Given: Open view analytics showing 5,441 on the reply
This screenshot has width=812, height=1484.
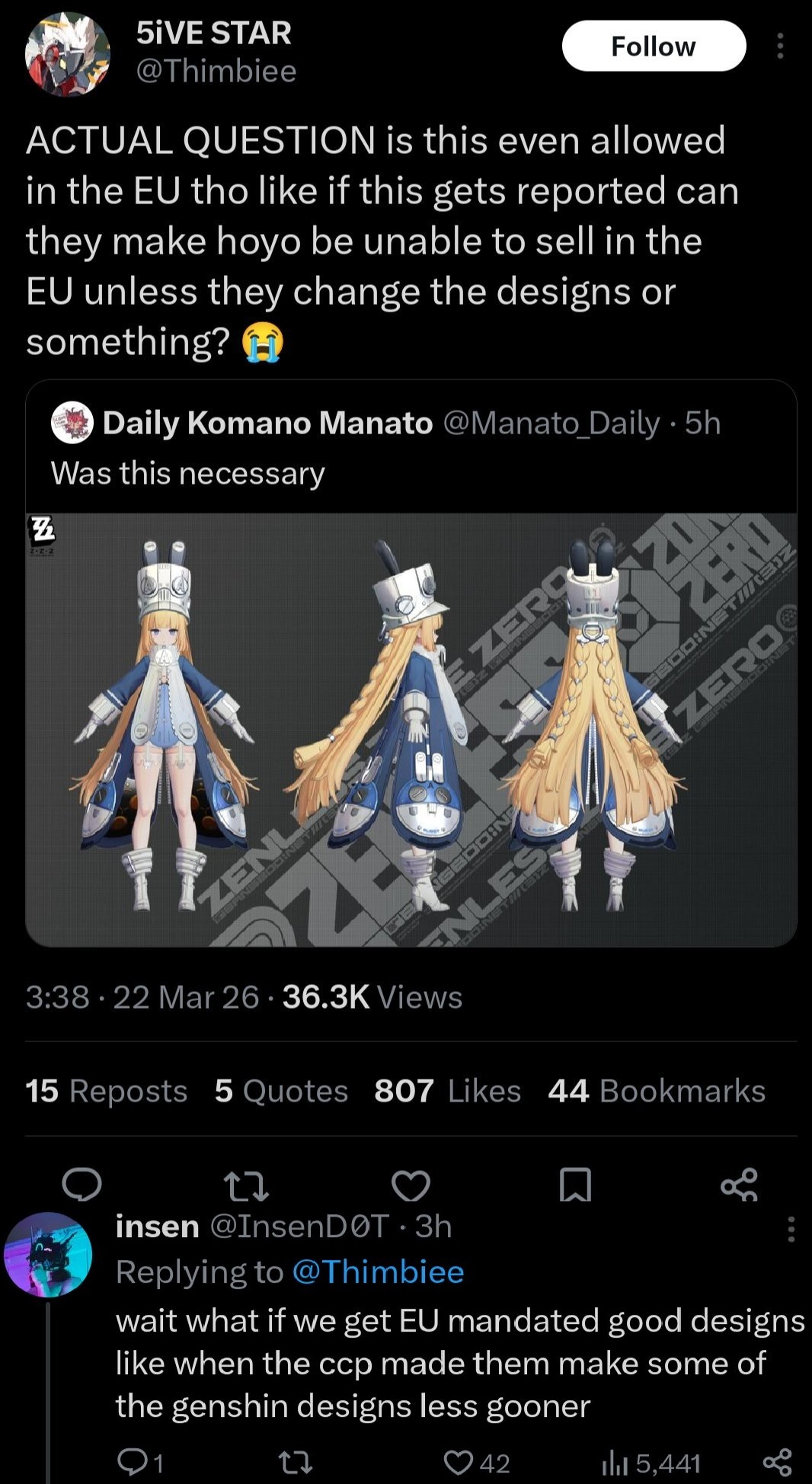Looking at the screenshot, I should pos(651,1463).
